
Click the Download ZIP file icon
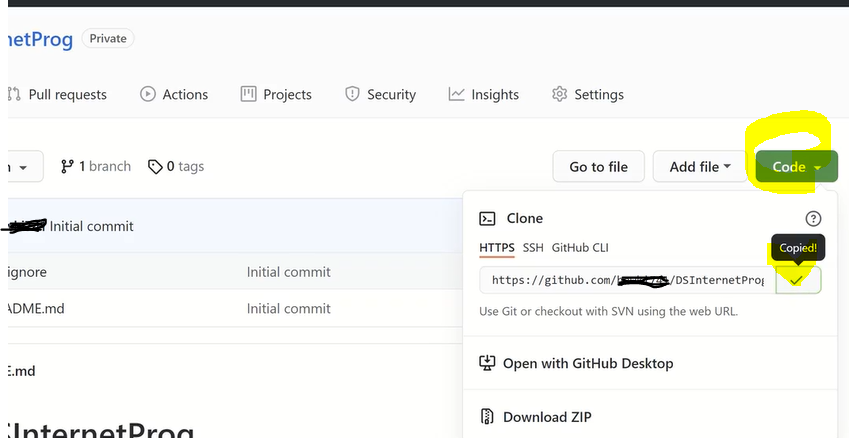pyautogui.click(x=487, y=417)
